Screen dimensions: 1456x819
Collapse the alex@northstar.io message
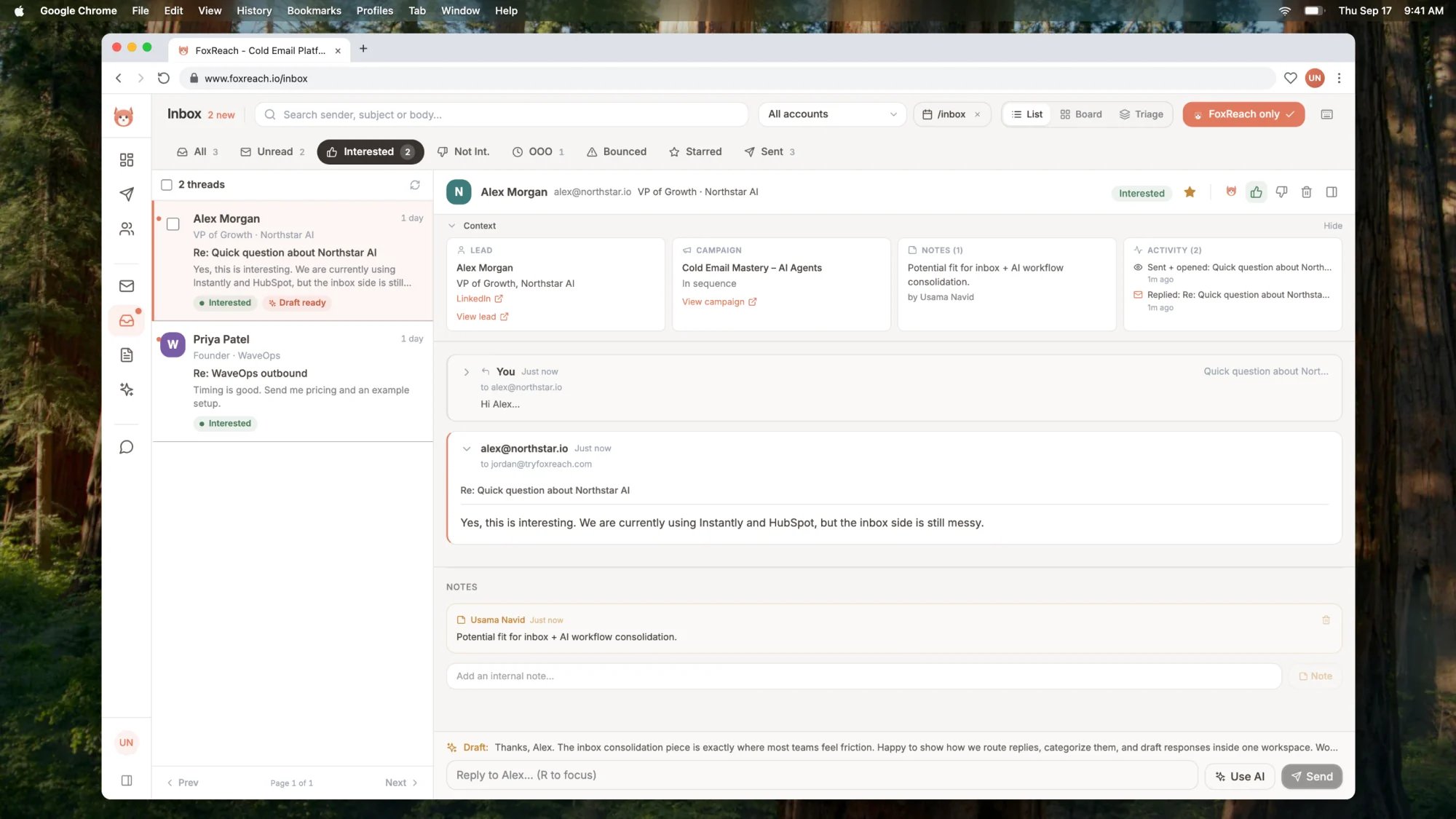pos(467,449)
